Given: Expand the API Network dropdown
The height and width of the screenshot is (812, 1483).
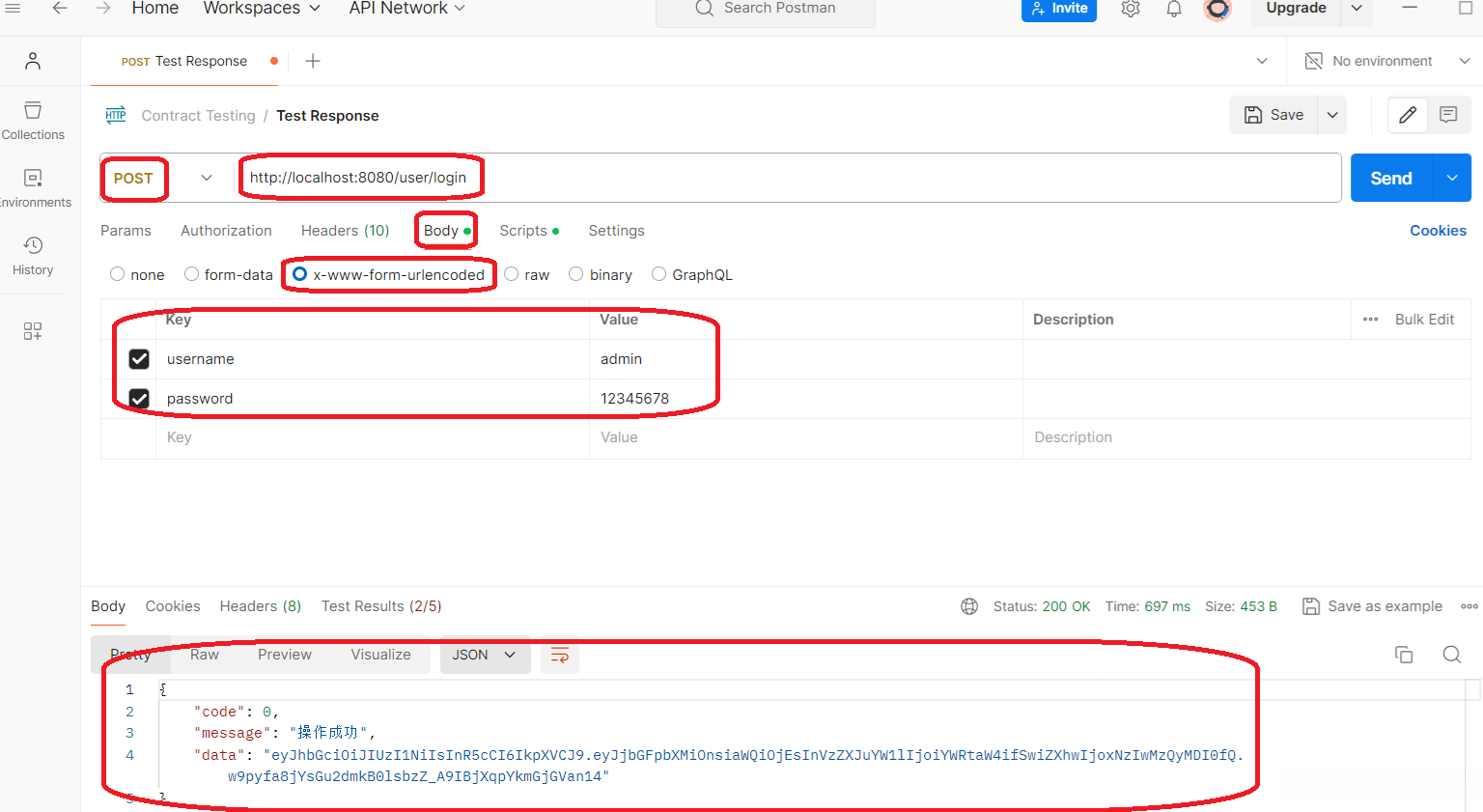Looking at the screenshot, I should 406,8.
